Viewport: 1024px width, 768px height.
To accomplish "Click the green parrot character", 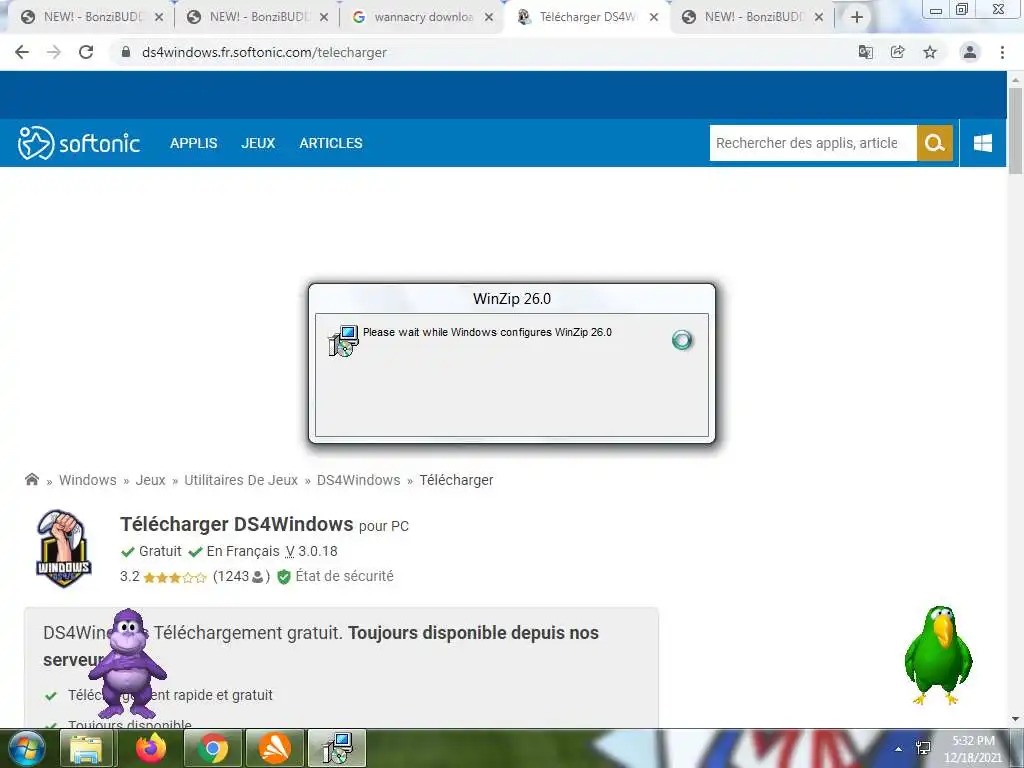I will point(938,655).
